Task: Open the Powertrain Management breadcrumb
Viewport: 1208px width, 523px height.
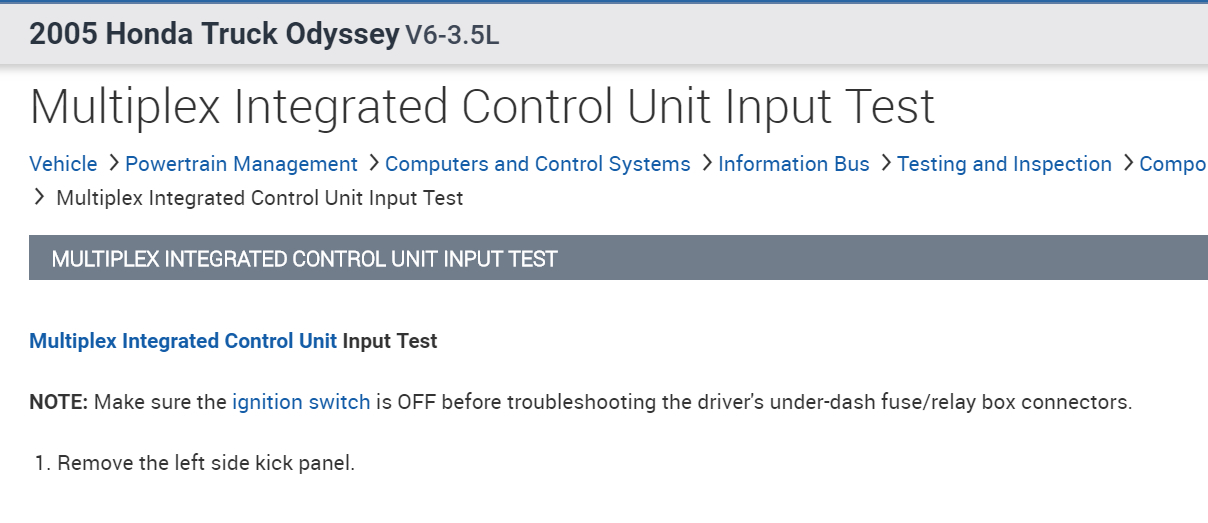Action: pos(241,164)
